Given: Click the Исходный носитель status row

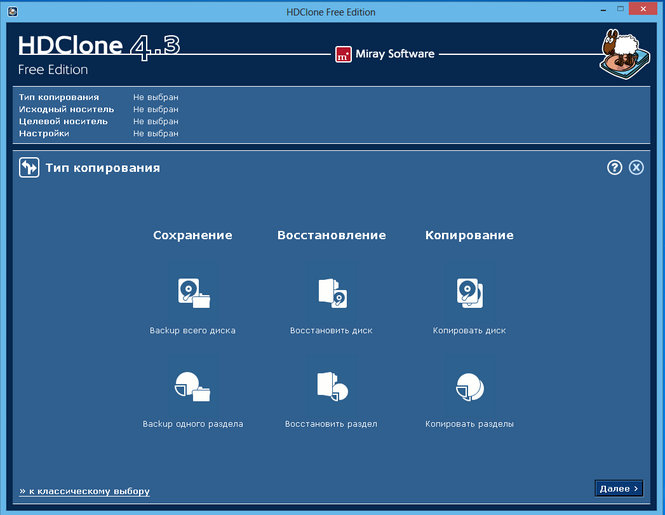Looking at the screenshot, I should point(98,109).
